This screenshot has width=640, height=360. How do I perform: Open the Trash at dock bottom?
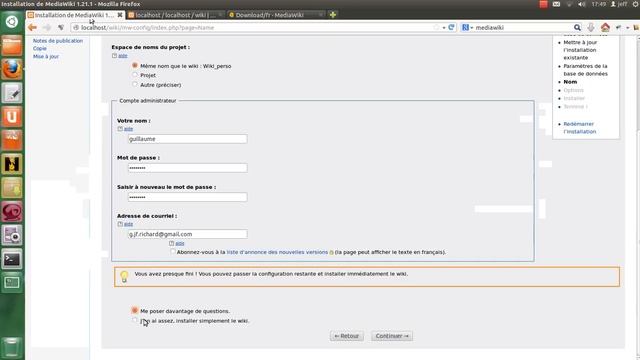click(x=11, y=347)
